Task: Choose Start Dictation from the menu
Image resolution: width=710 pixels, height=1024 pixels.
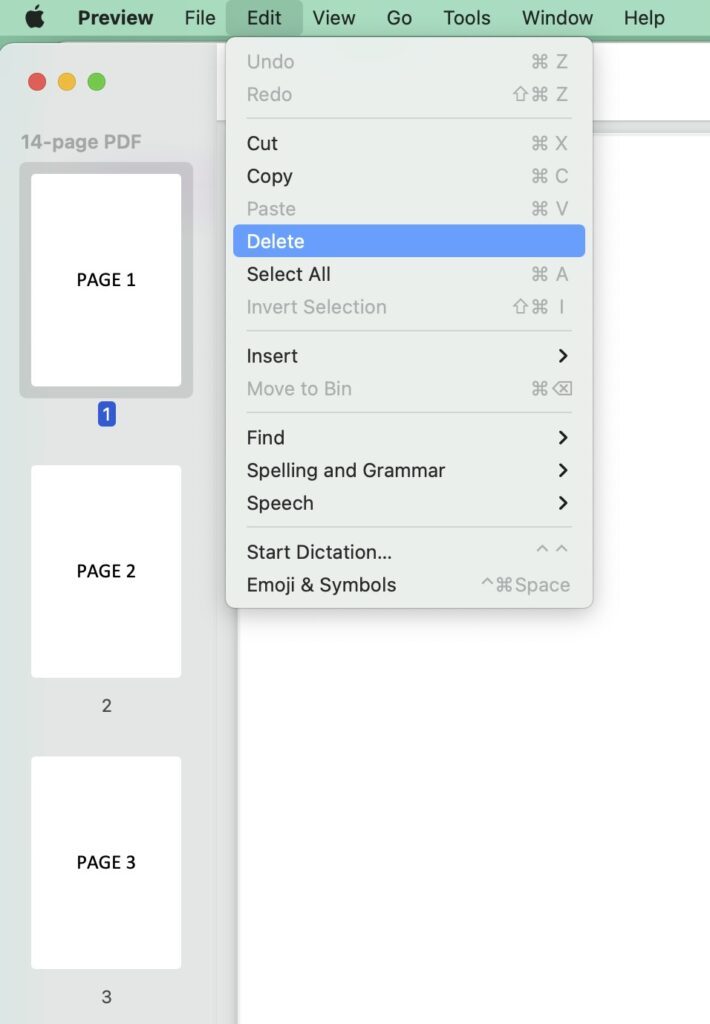Action: (318, 552)
